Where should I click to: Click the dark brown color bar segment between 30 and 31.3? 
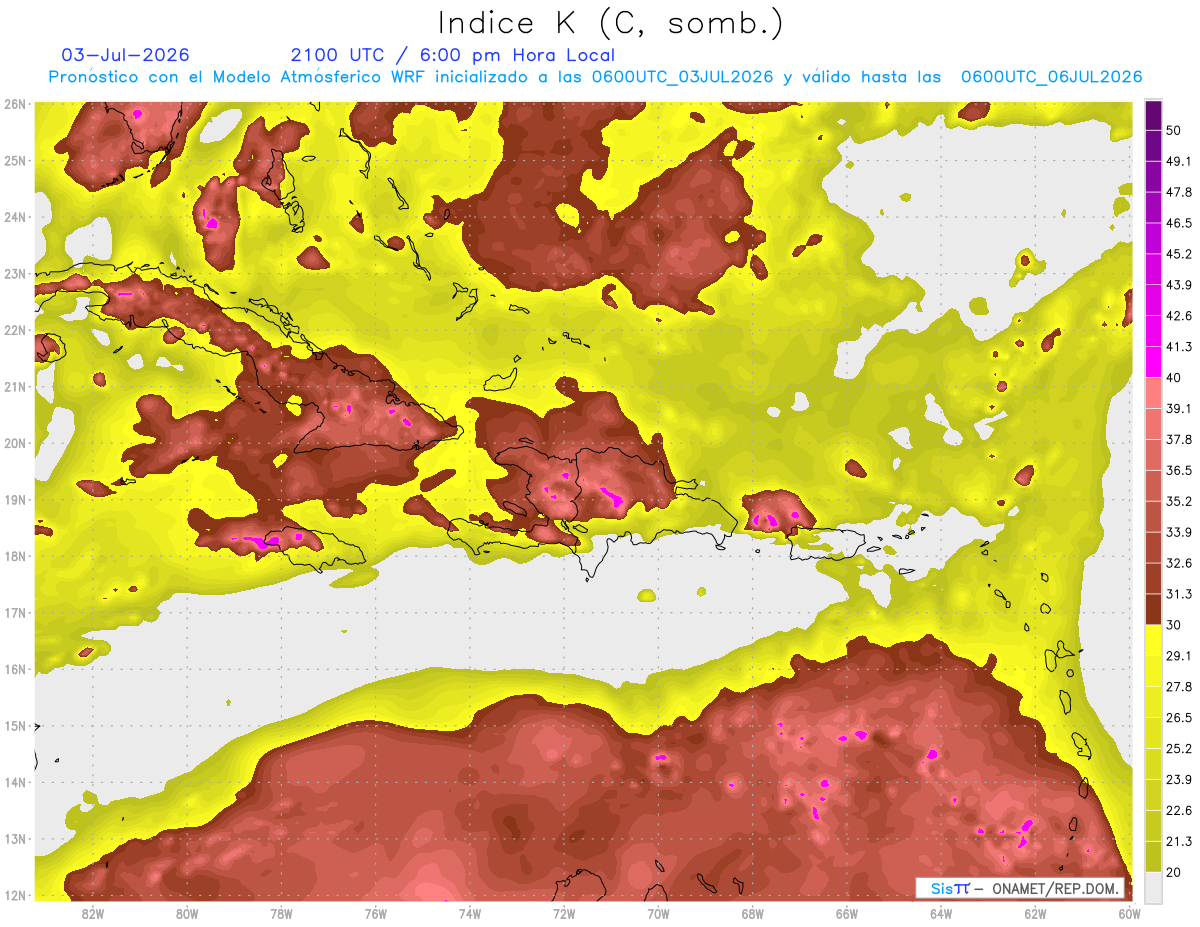coord(1153,609)
